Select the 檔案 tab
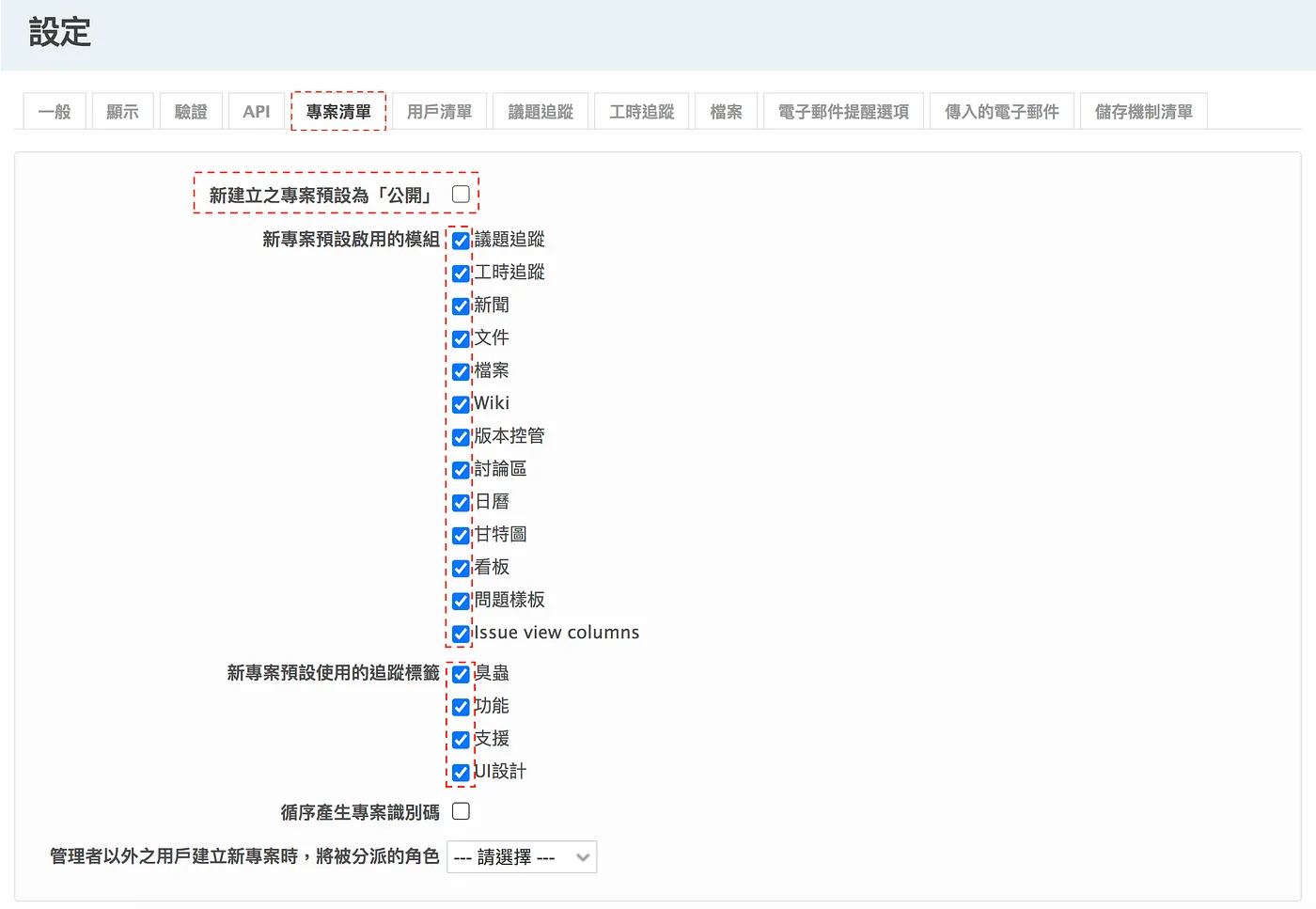This screenshot has width=1316, height=909. (x=727, y=112)
